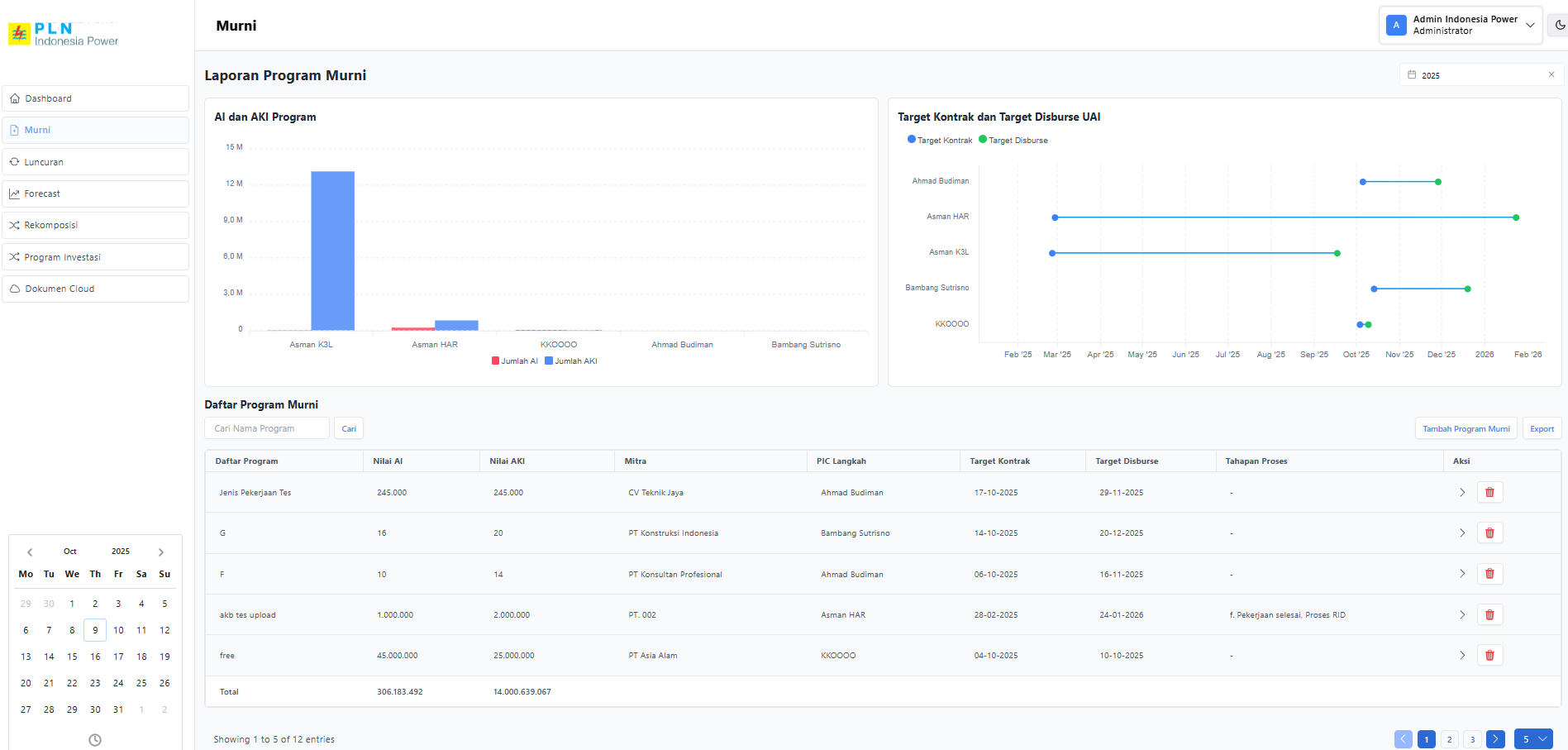This screenshot has width=1568, height=750.
Task: Expand row details for program 'free'
Action: pyautogui.click(x=1461, y=656)
